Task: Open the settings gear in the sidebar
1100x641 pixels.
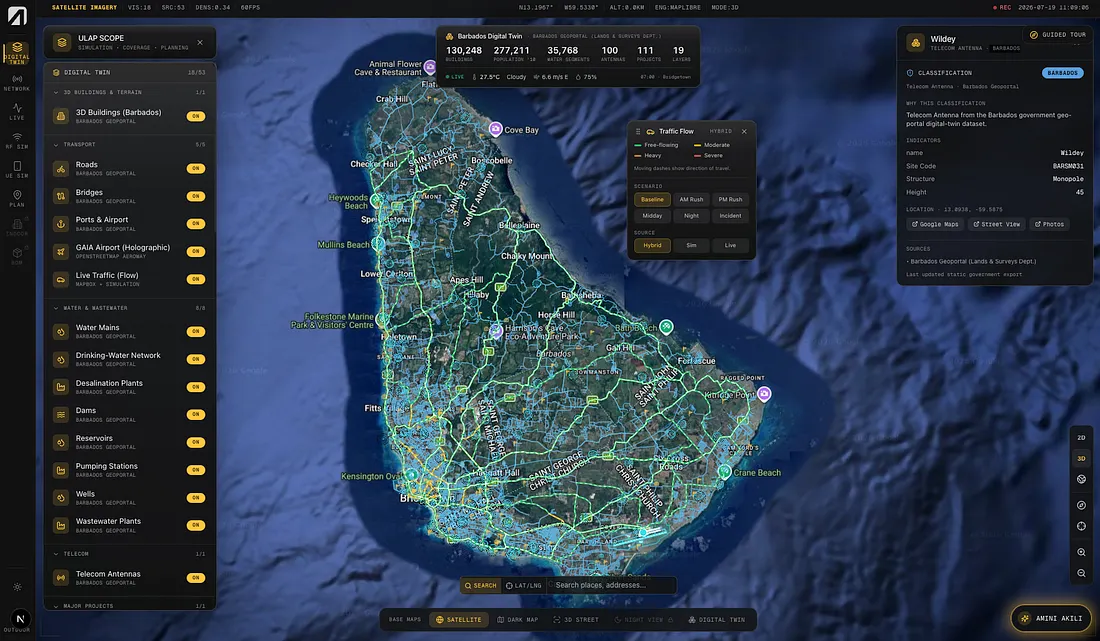Action: [x=17, y=587]
